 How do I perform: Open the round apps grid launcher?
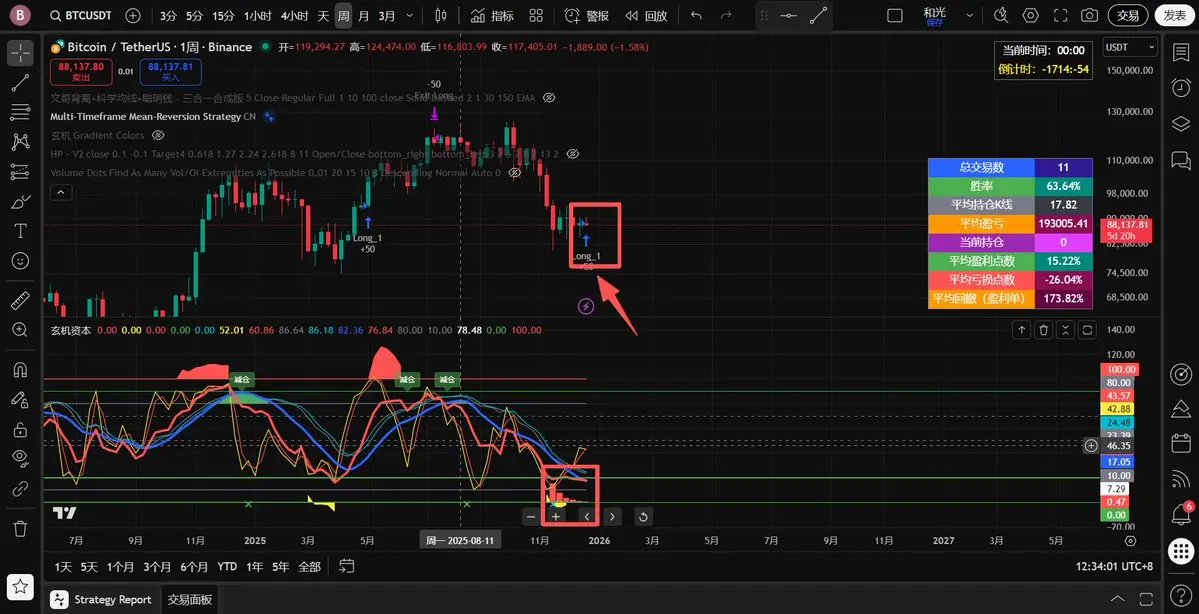click(1181, 549)
